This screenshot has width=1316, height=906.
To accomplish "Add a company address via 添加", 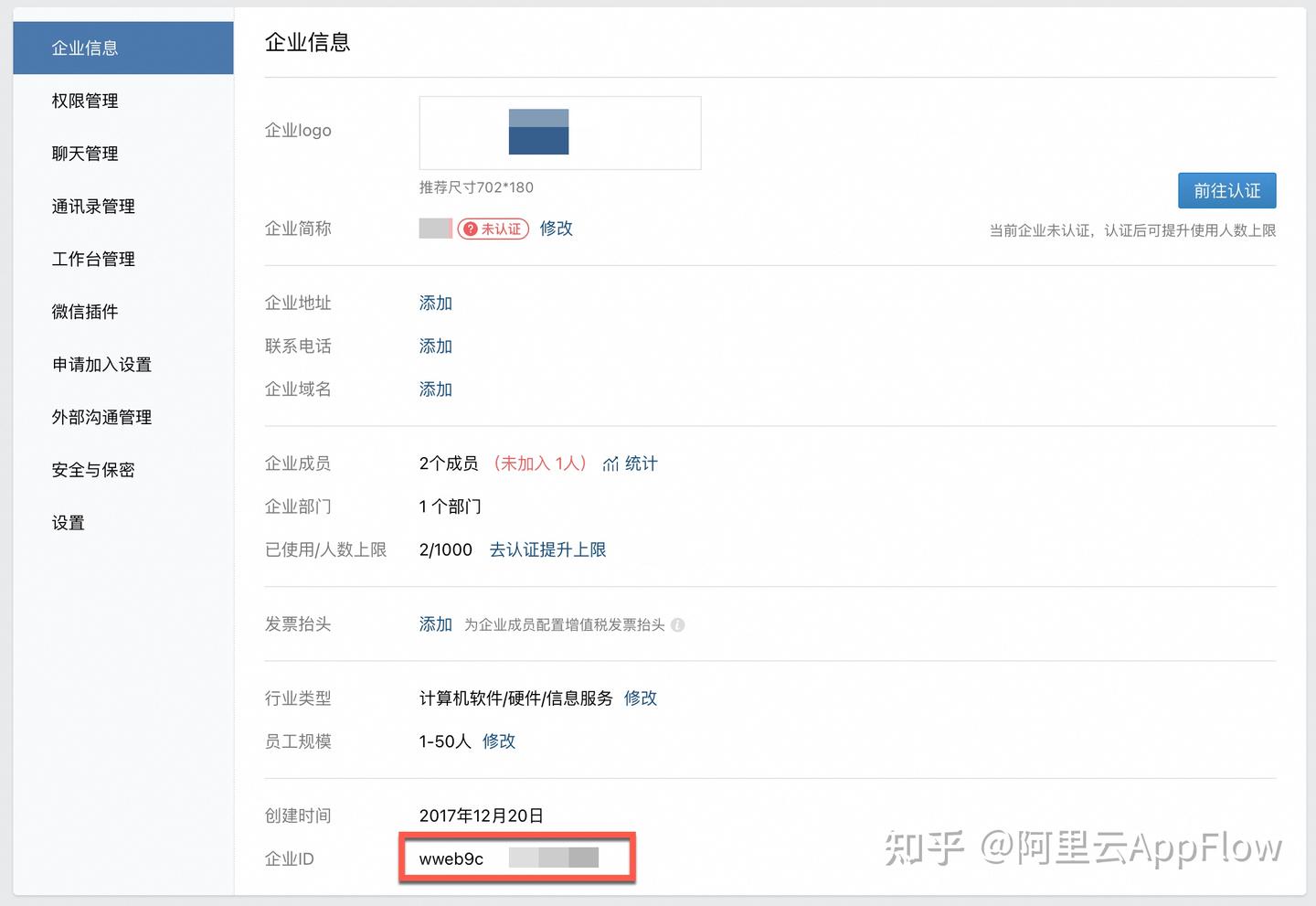I will tap(435, 303).
